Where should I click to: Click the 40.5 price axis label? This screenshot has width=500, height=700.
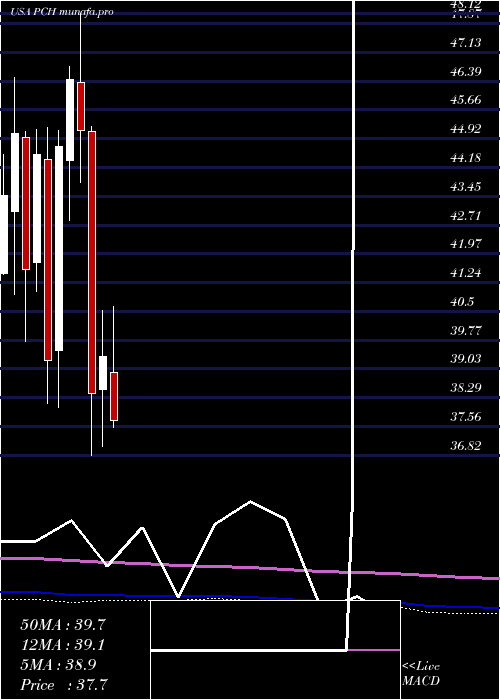point(462,302)
